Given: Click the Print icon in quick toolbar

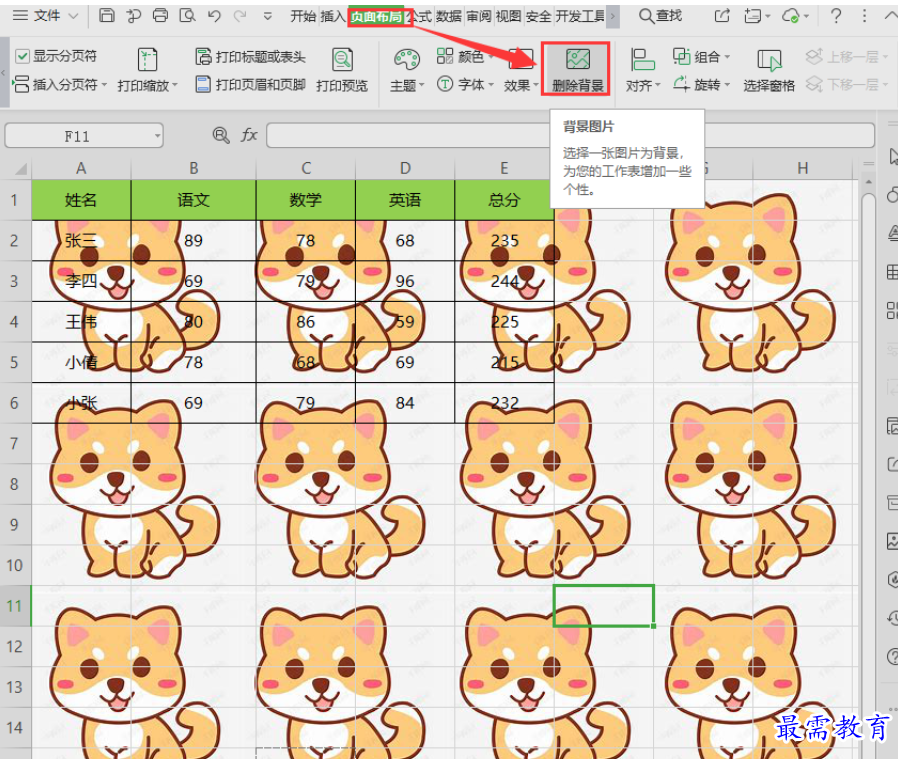Looking at the screenshot, I should click(160, 15).
